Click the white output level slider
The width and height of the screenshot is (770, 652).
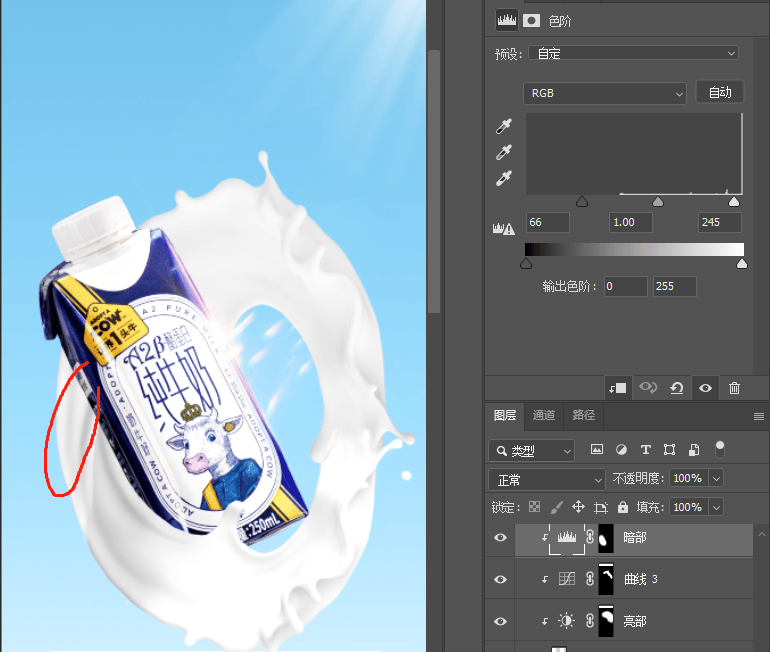click(742, 264)
